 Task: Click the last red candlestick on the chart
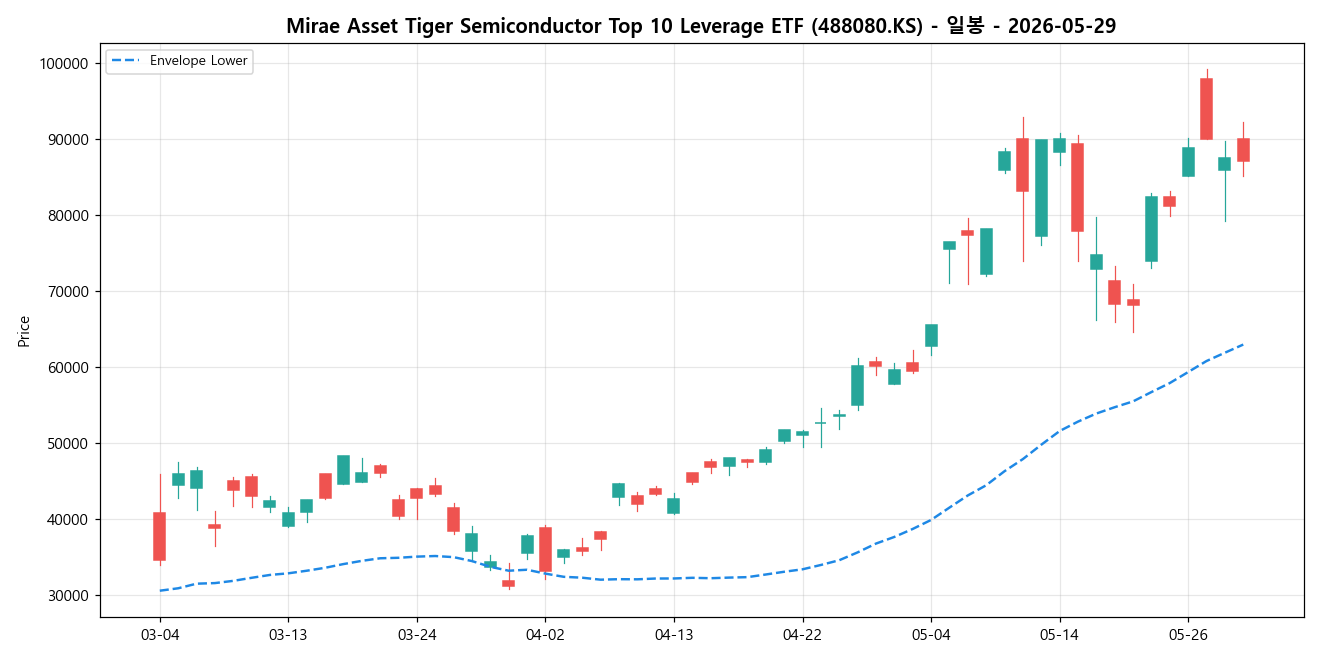(x=1243, y=150)
